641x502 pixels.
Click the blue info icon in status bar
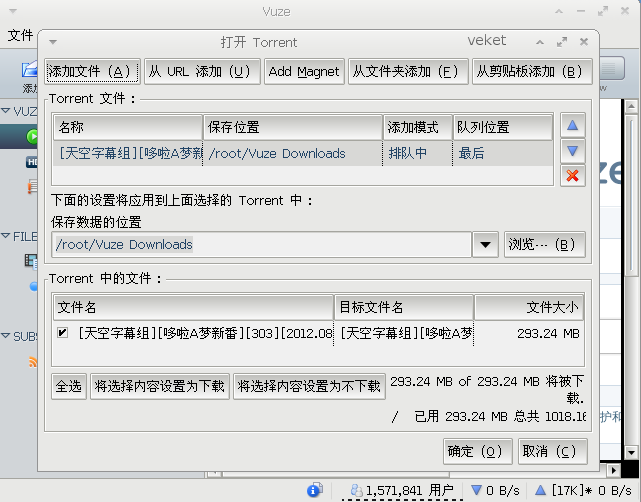coord(315,490)
